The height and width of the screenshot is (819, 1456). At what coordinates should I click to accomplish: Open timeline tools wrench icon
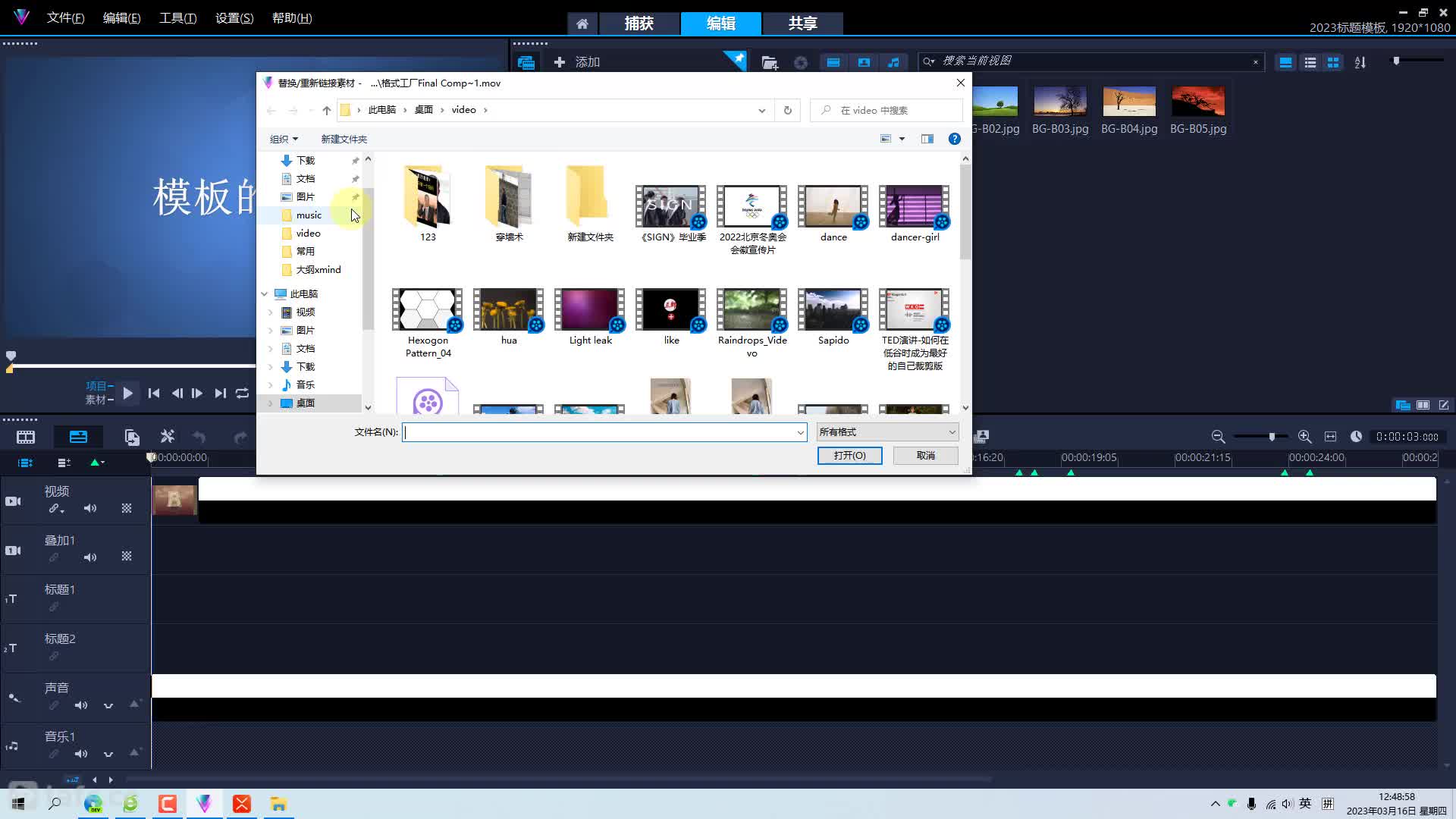[x=168, y=436]
